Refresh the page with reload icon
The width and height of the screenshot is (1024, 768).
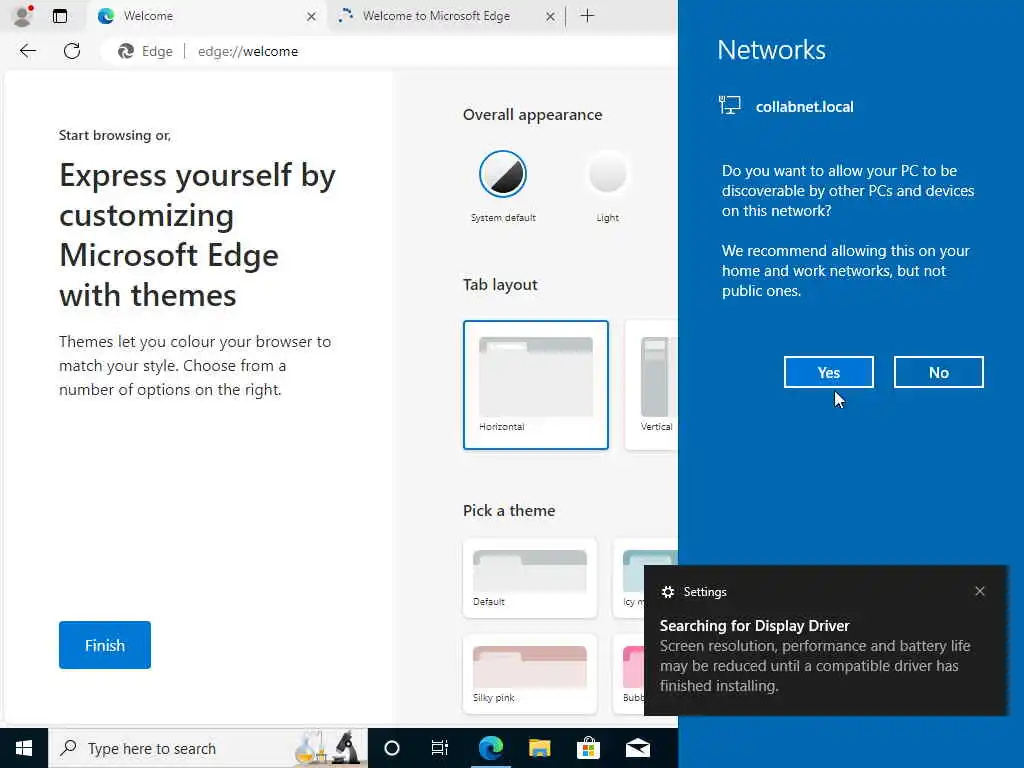72,51
